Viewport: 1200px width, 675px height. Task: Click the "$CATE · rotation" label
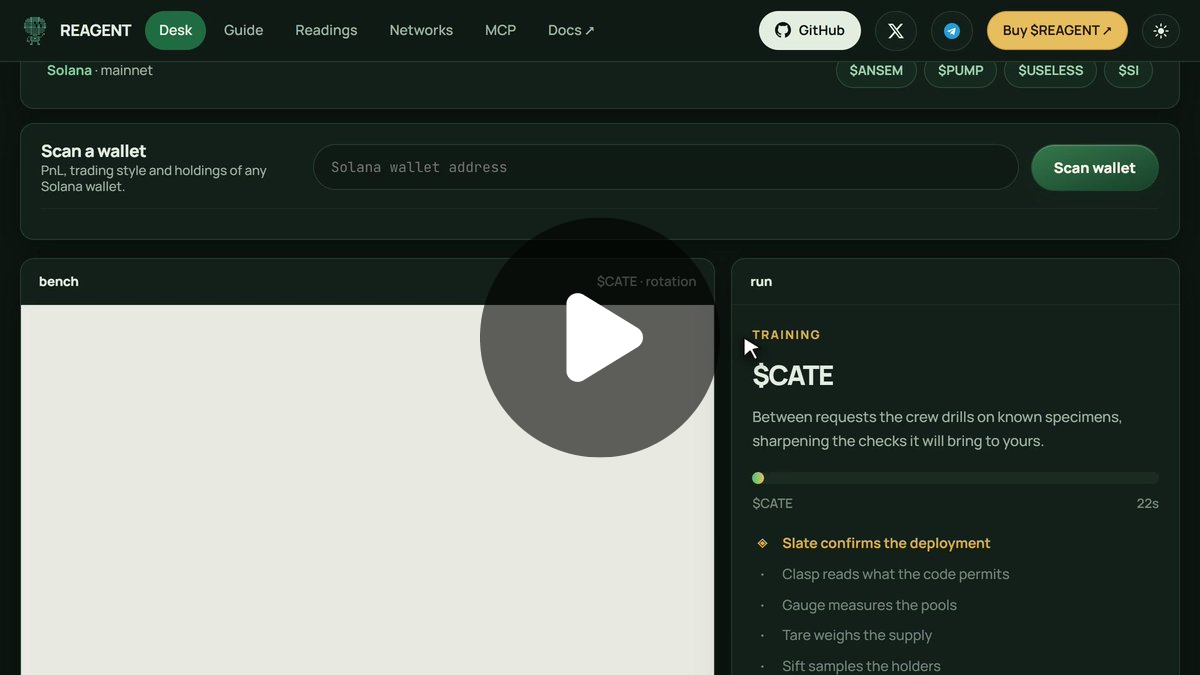click(646, 282)
